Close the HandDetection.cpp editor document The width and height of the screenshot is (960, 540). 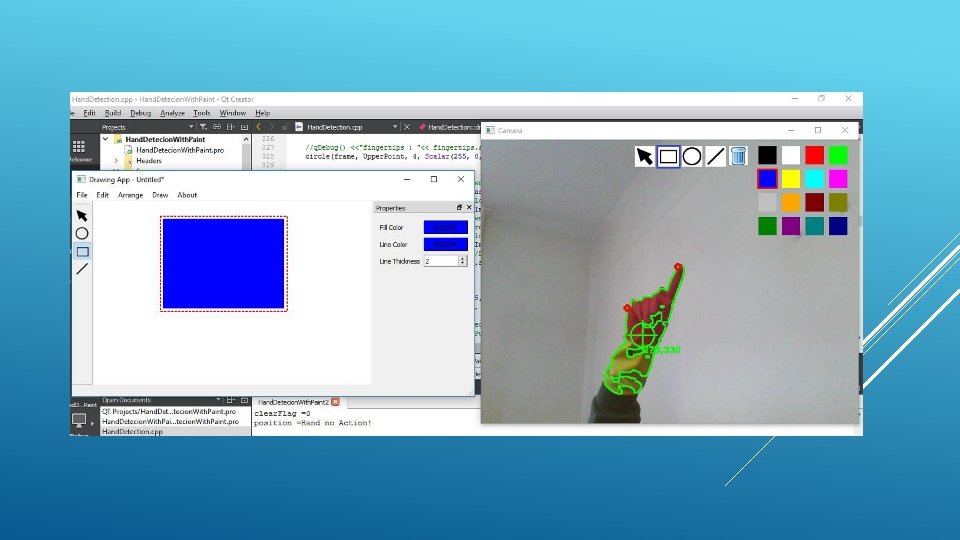coord(407,127)
